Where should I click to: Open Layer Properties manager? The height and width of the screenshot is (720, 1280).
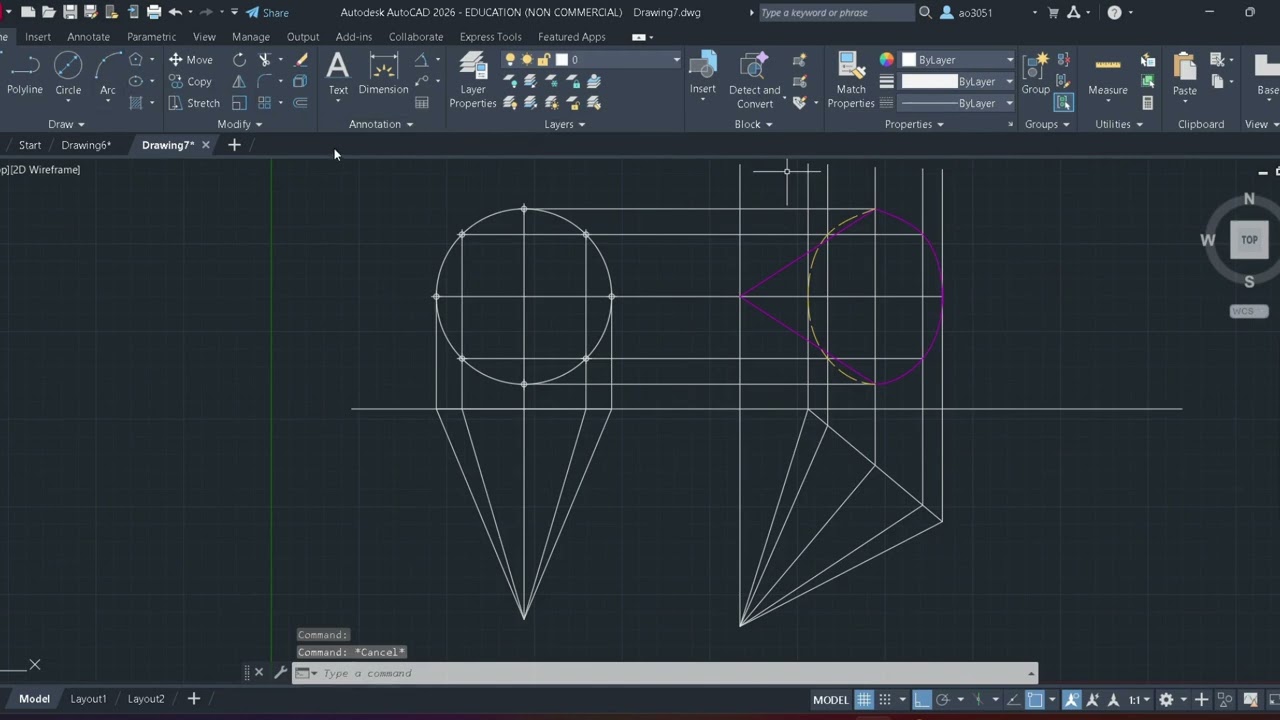473,80
